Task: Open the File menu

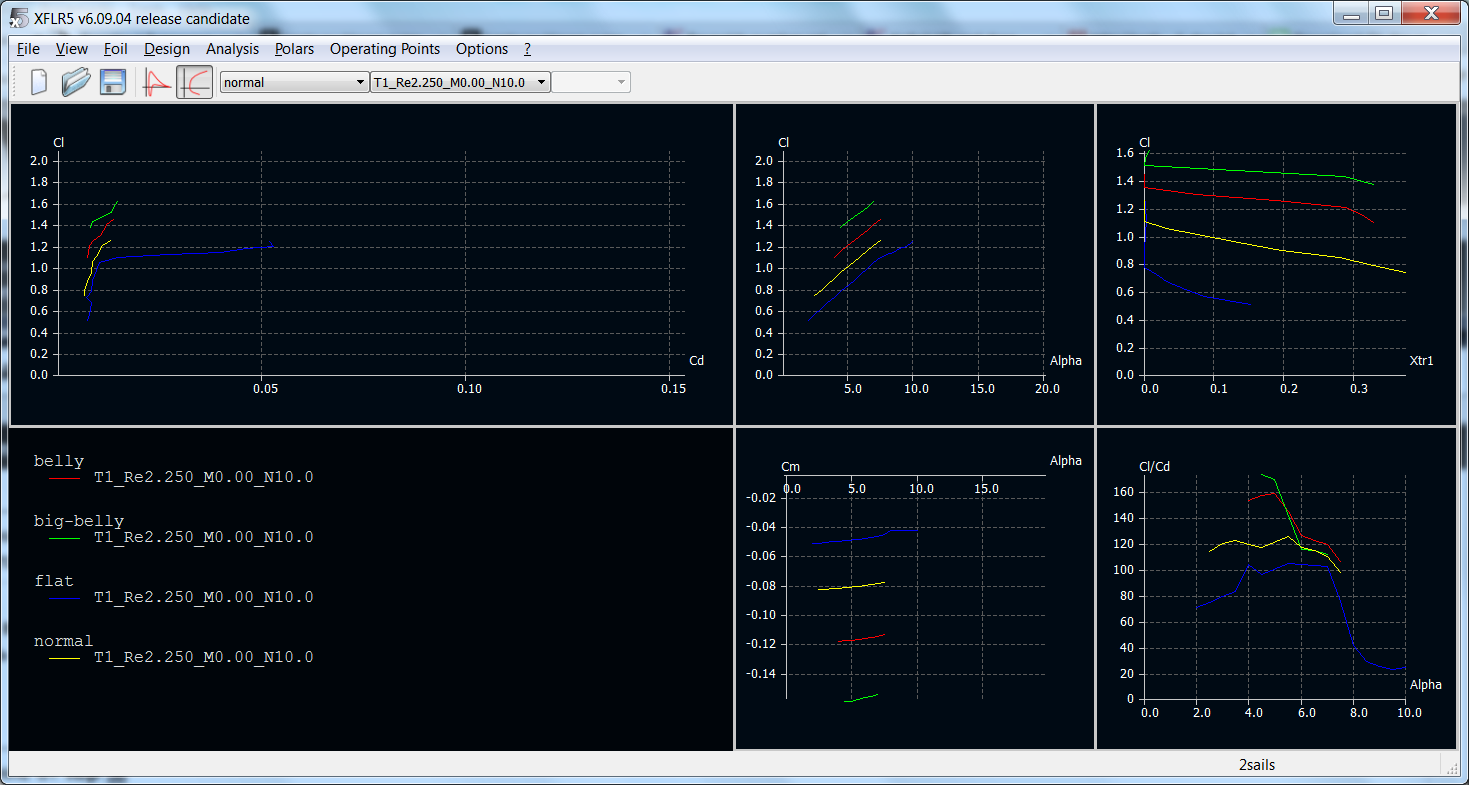Action: [28, 49]
